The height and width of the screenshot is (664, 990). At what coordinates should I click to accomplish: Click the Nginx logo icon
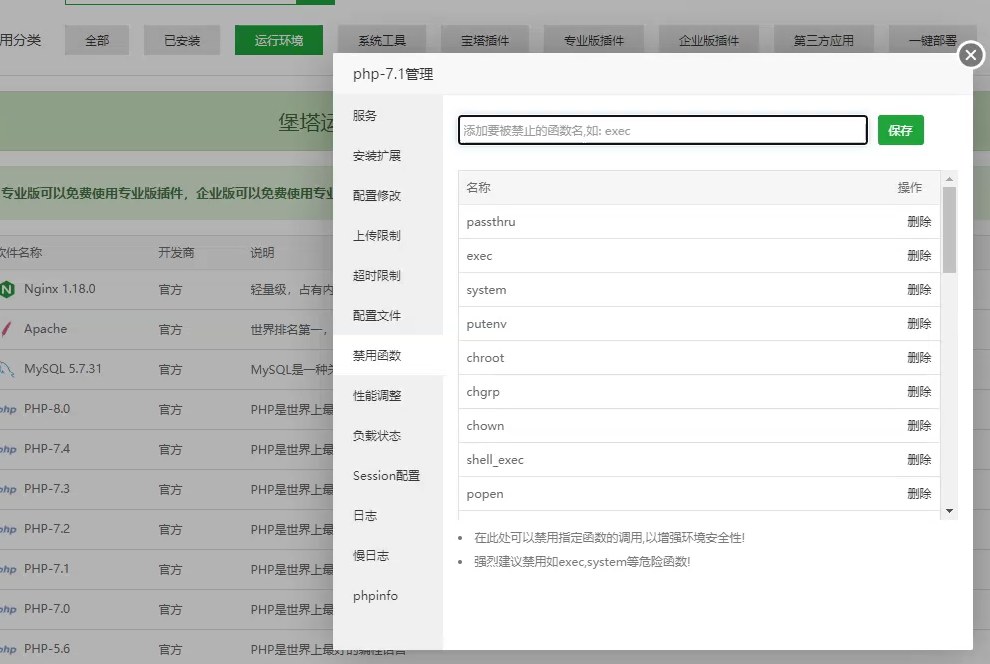(x=7, y=290)
